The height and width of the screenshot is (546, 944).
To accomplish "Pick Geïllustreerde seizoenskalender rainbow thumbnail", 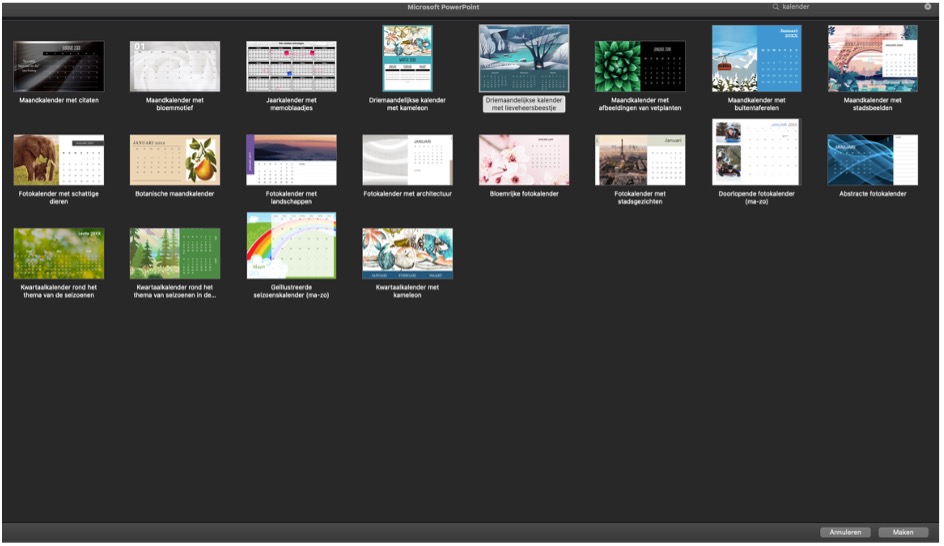I will [291, 245].
